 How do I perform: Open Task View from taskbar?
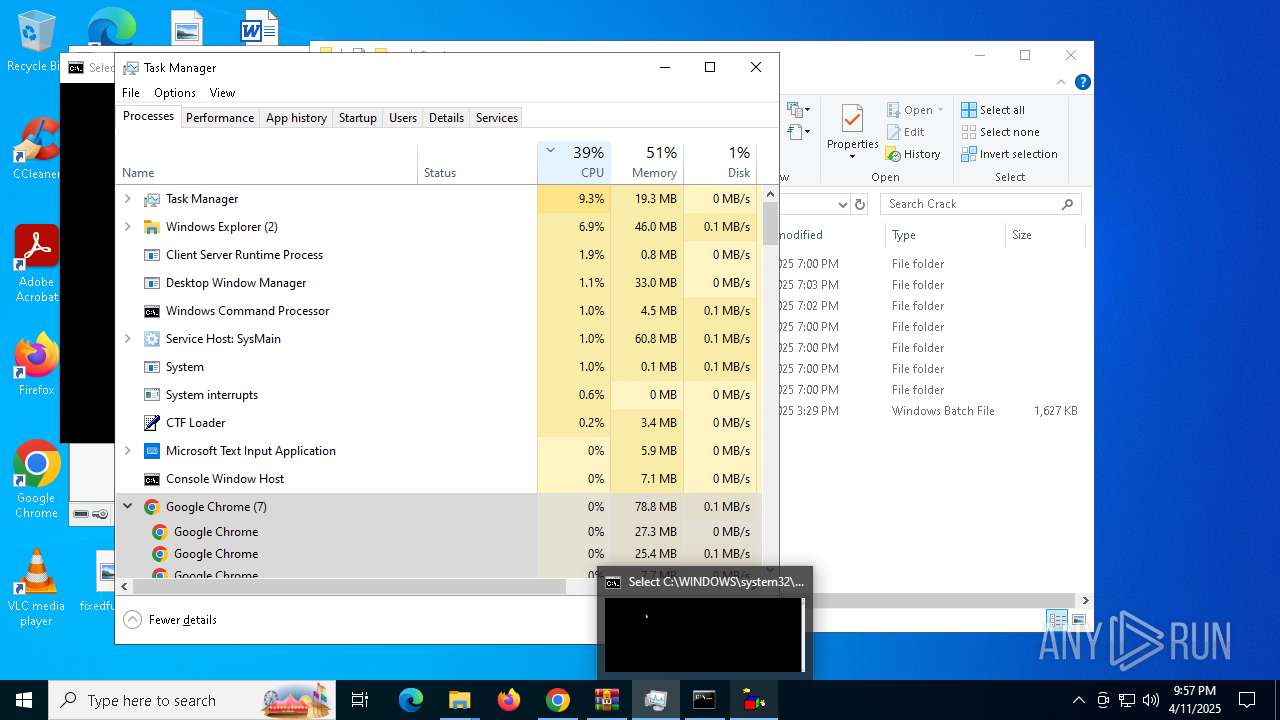[x=360, y=700]
